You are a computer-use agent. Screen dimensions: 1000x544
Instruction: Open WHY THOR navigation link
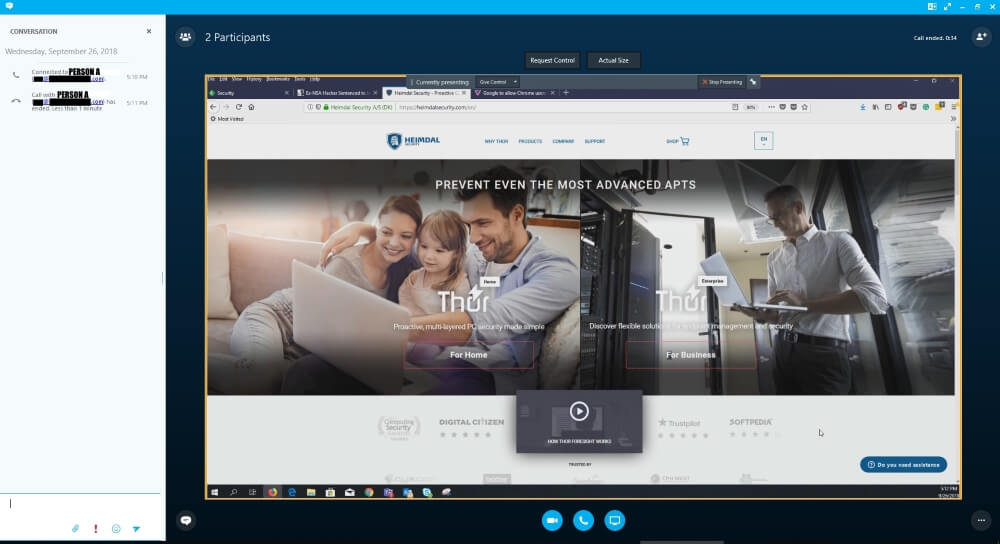pos(496,141)
